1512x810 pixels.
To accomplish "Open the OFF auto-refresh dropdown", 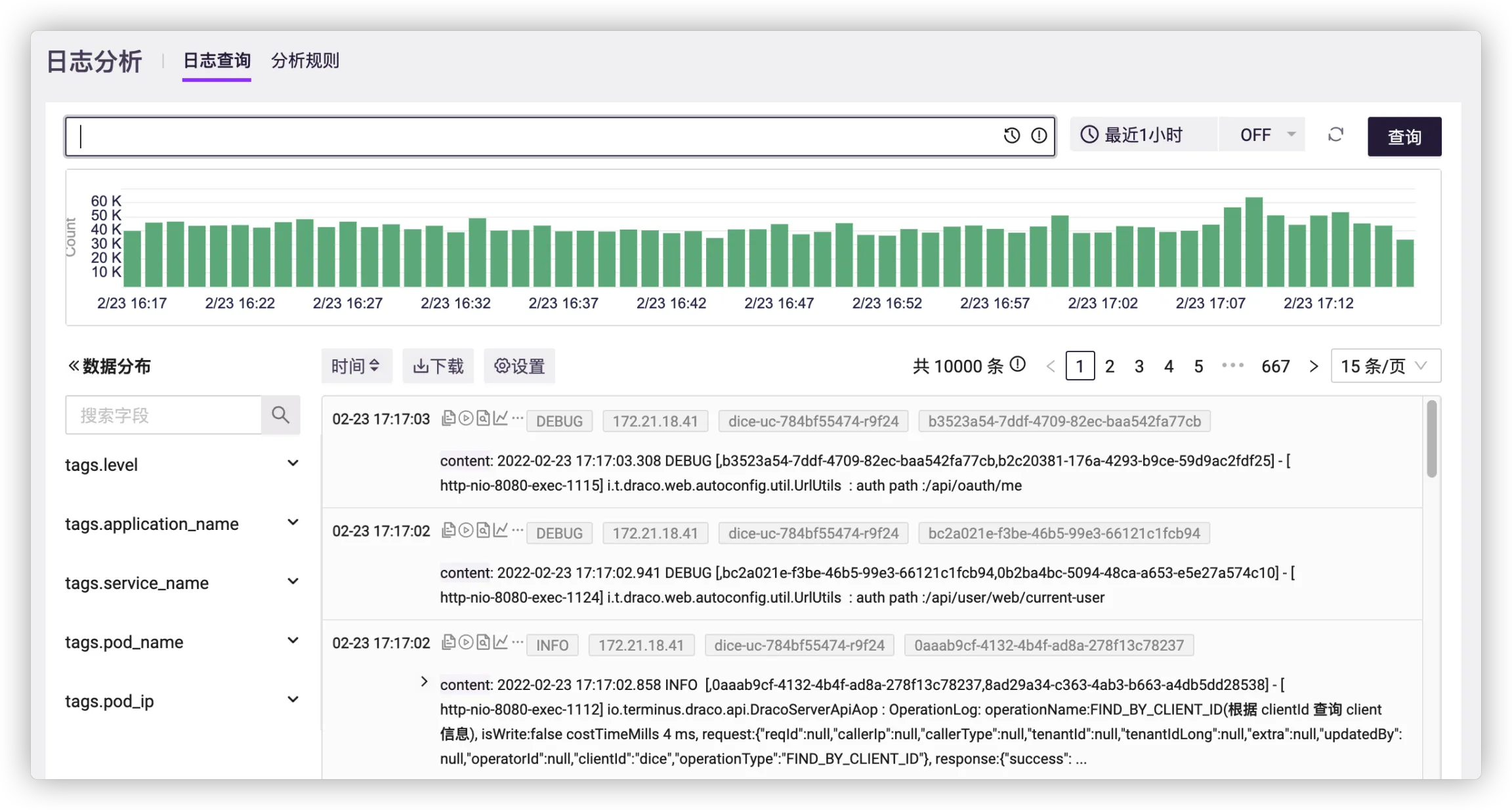I will click(1262, 135).
